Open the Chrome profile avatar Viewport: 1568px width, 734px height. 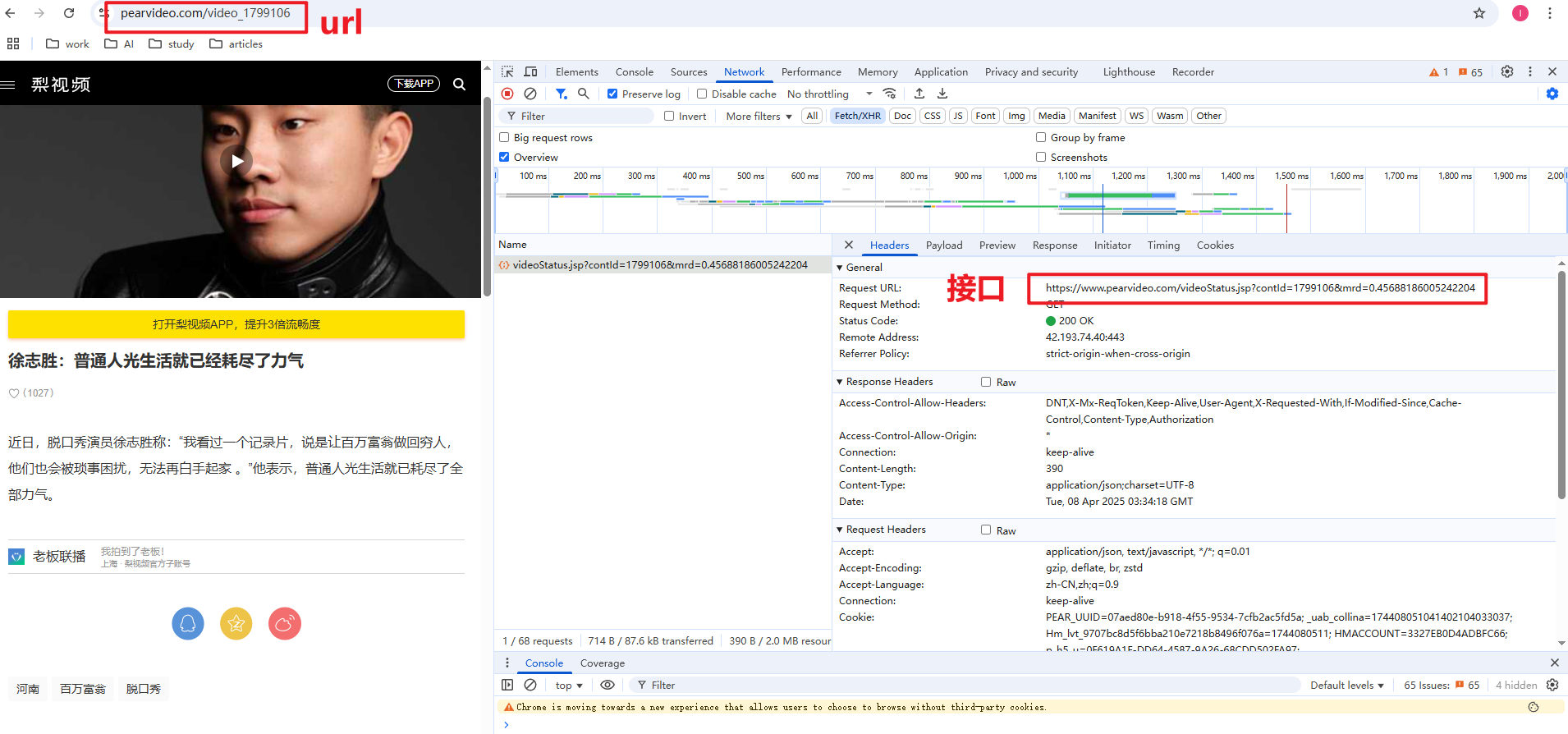(x=1520, y=13)
